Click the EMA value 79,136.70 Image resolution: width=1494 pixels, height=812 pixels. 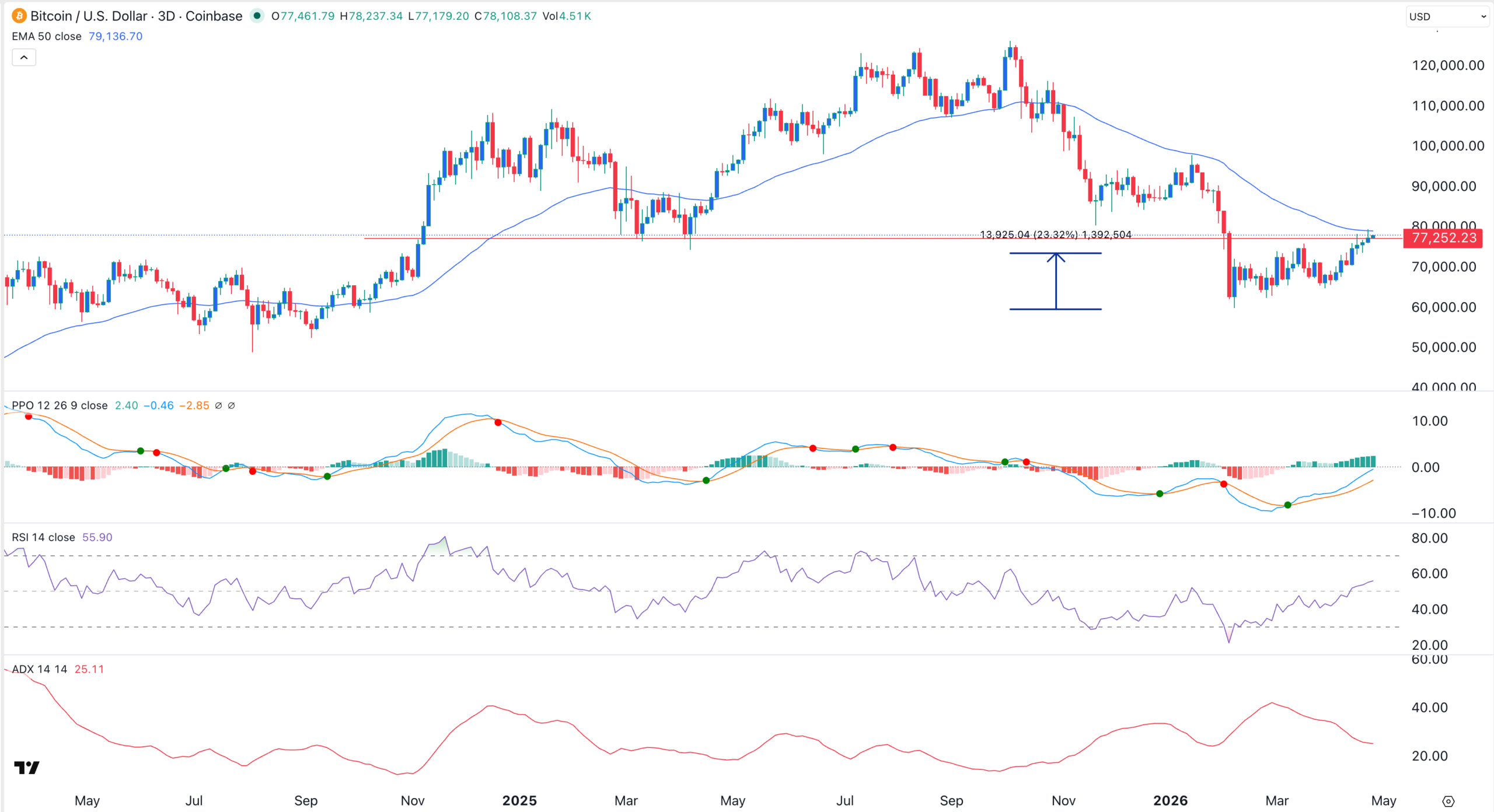pyautogui.click(x=116, y=36)
